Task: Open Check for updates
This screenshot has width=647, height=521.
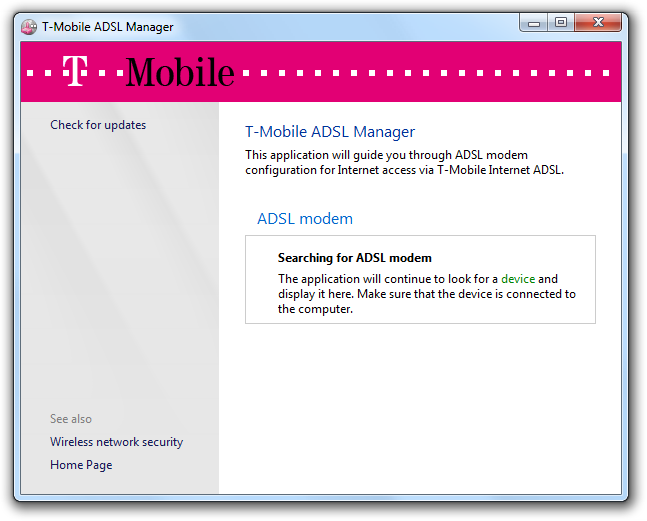Action: (98, 125)
